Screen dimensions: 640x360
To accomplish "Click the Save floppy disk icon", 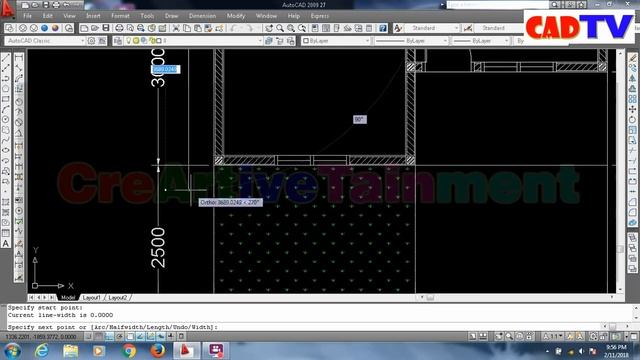I will click(106, 28).
